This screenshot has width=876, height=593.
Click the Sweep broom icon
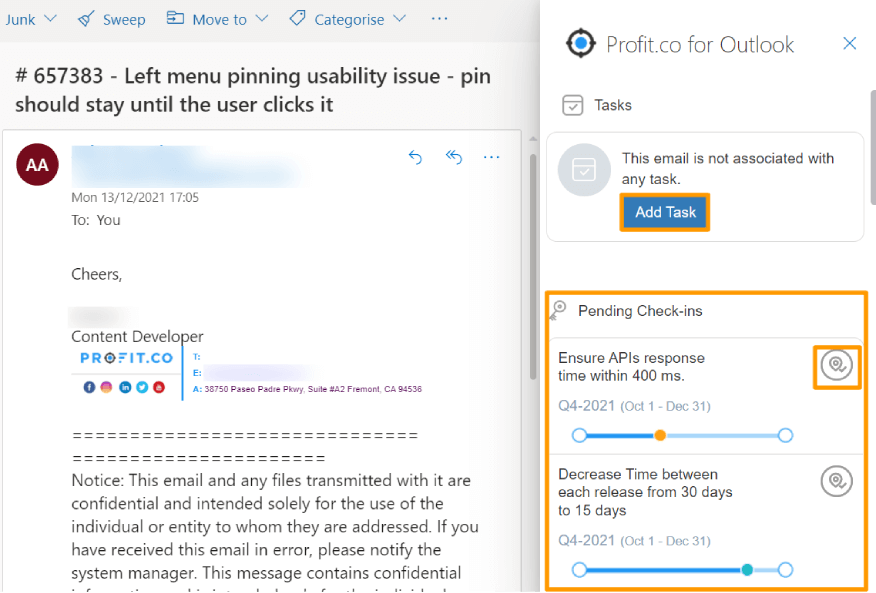click(x=86, y=20)
